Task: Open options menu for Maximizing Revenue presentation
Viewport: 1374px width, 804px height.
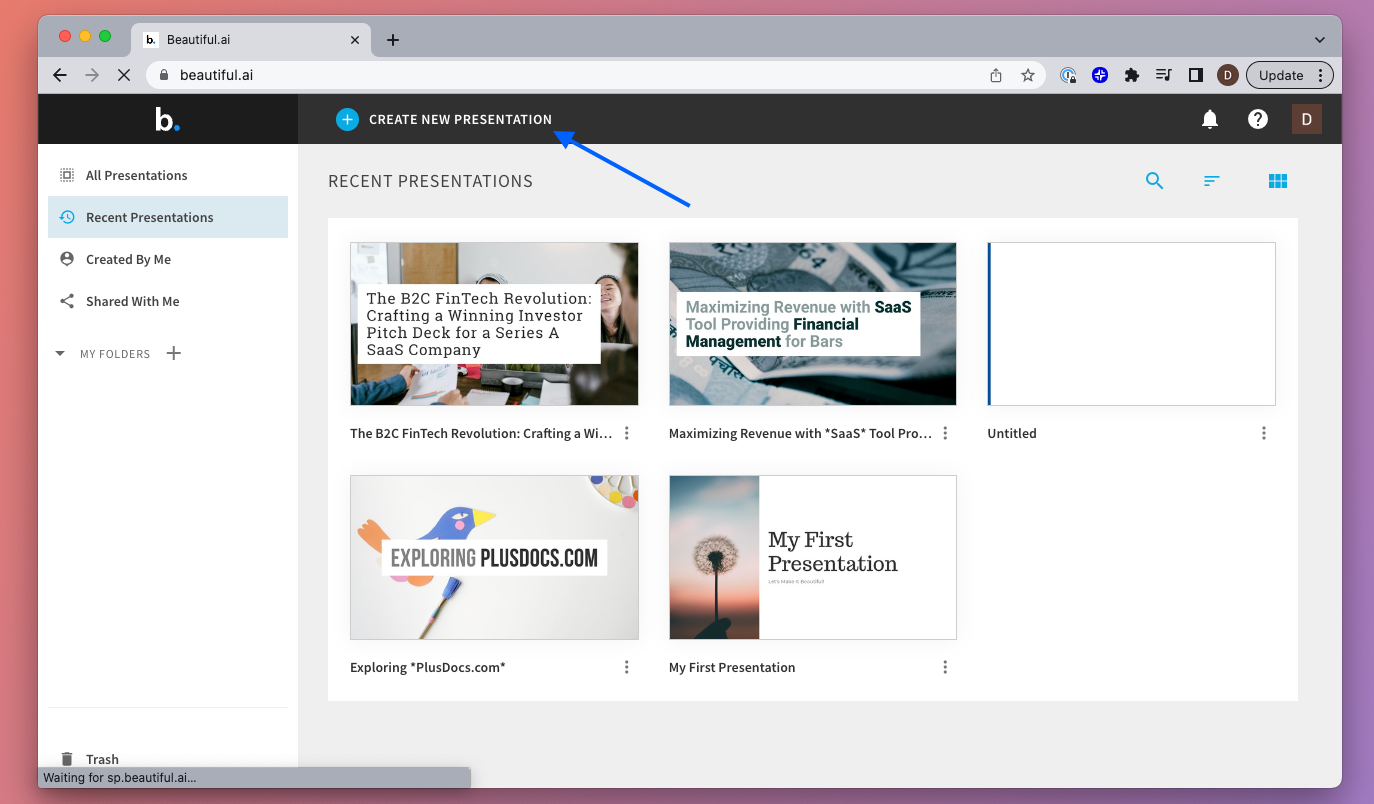Action: click(945, 433)
